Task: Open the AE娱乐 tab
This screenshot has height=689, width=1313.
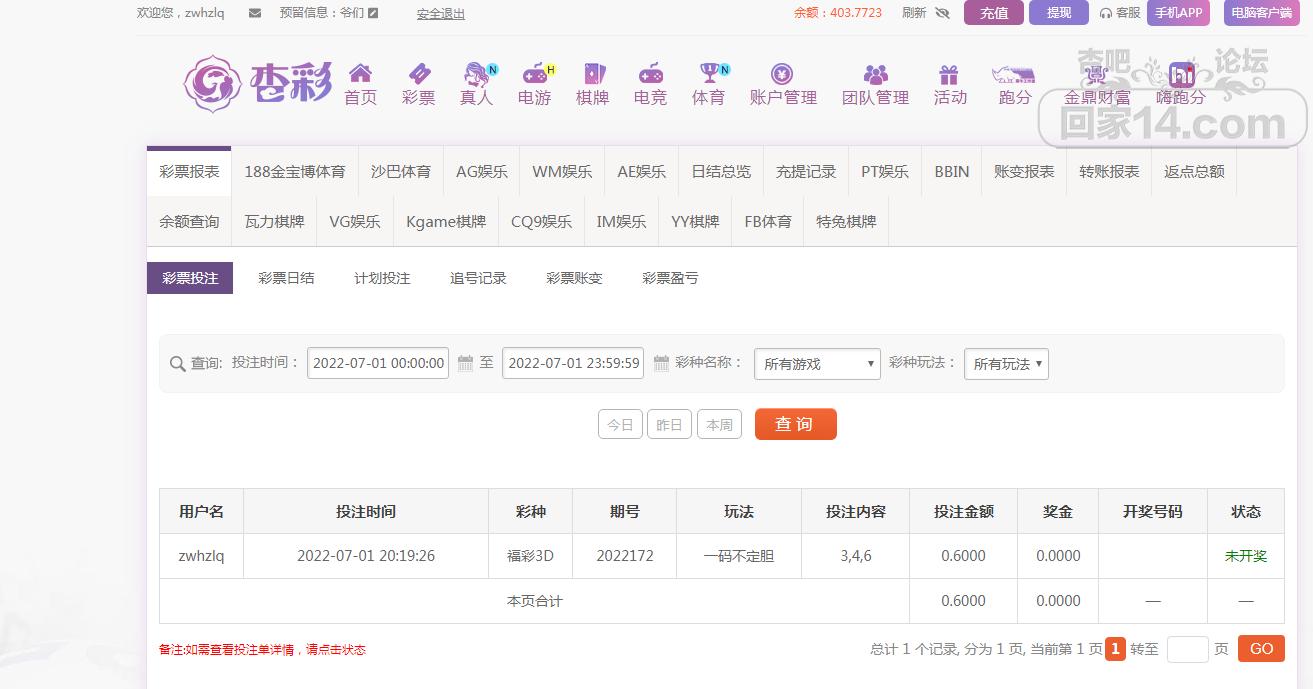Action: 642,171
